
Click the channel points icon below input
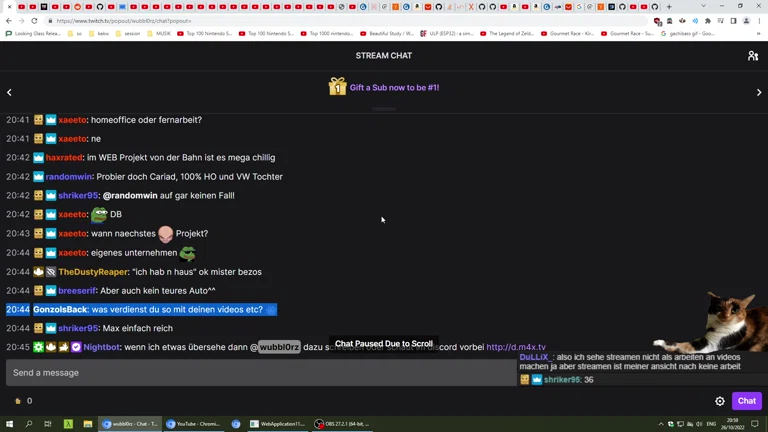click(18, 401)
